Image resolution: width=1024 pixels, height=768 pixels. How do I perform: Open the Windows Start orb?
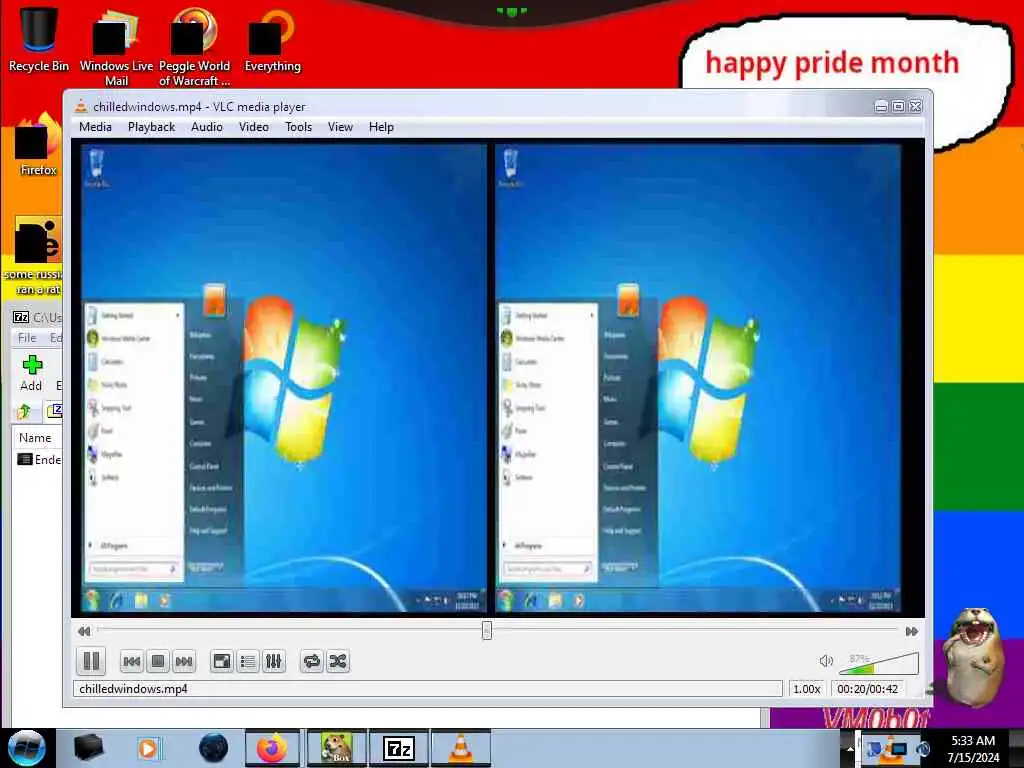[27, 748]
